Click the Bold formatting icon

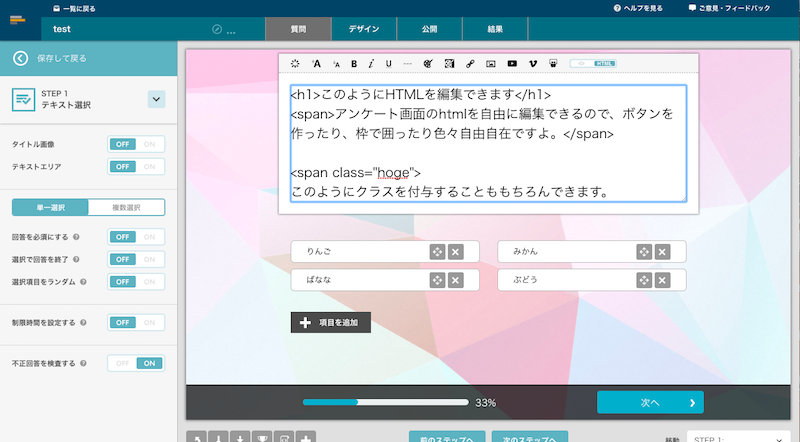tap(354, 63)
